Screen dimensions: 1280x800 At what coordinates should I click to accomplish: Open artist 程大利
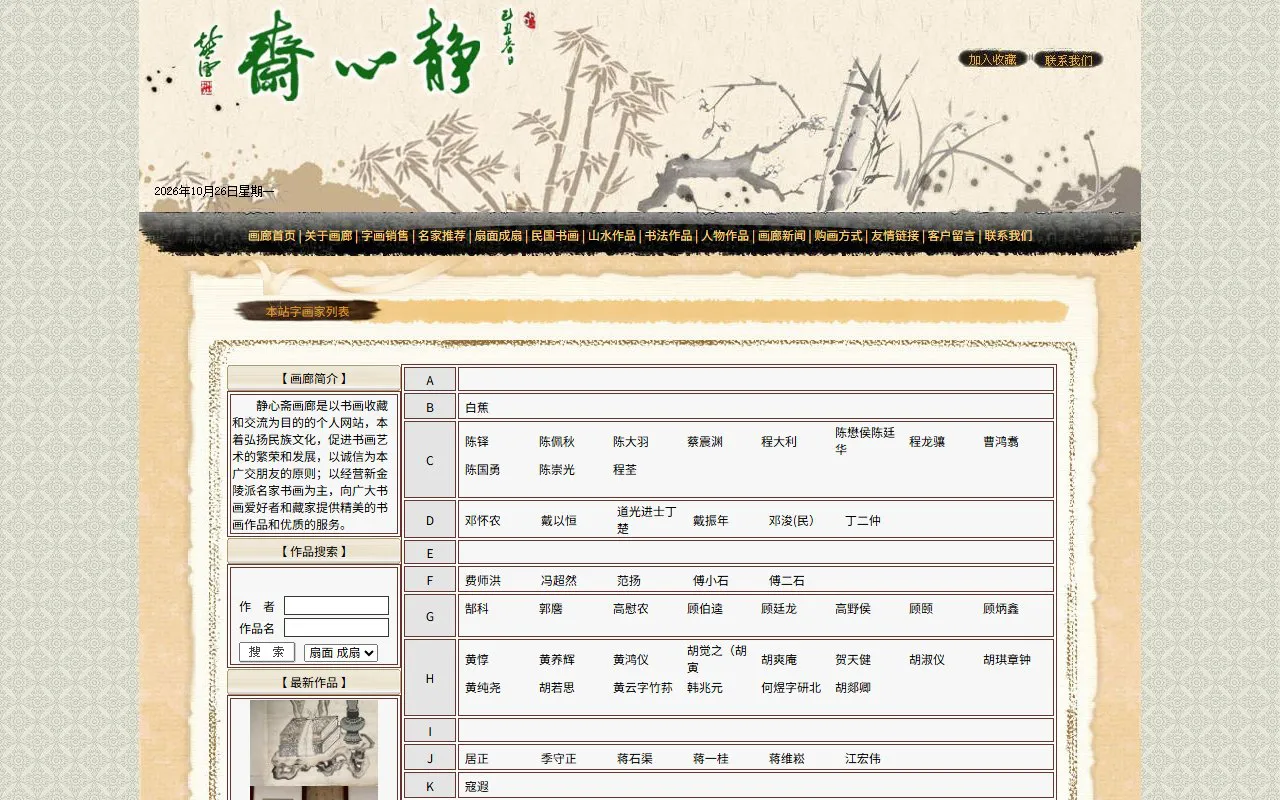point(779,442)
